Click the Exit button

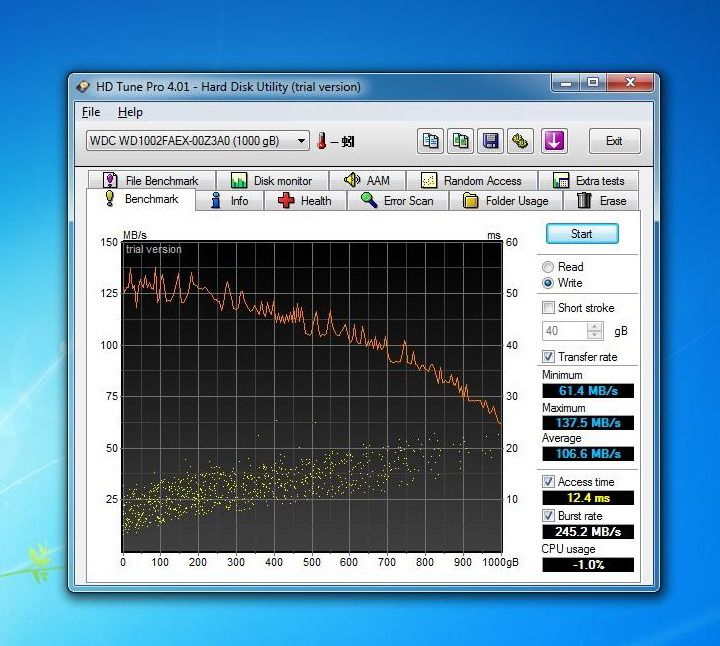[614, 141]
